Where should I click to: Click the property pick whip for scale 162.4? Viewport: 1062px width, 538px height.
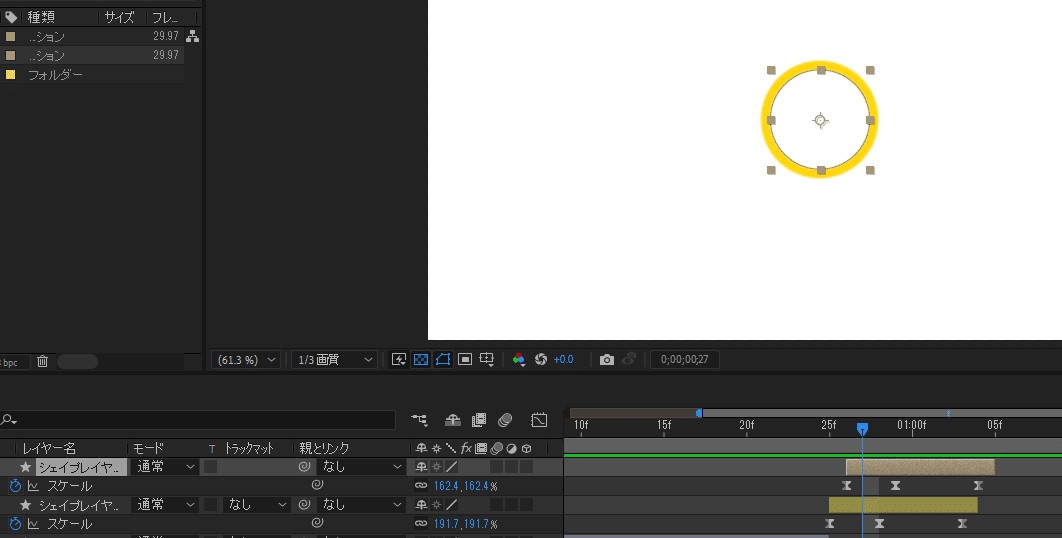click(x=316, y=485)
